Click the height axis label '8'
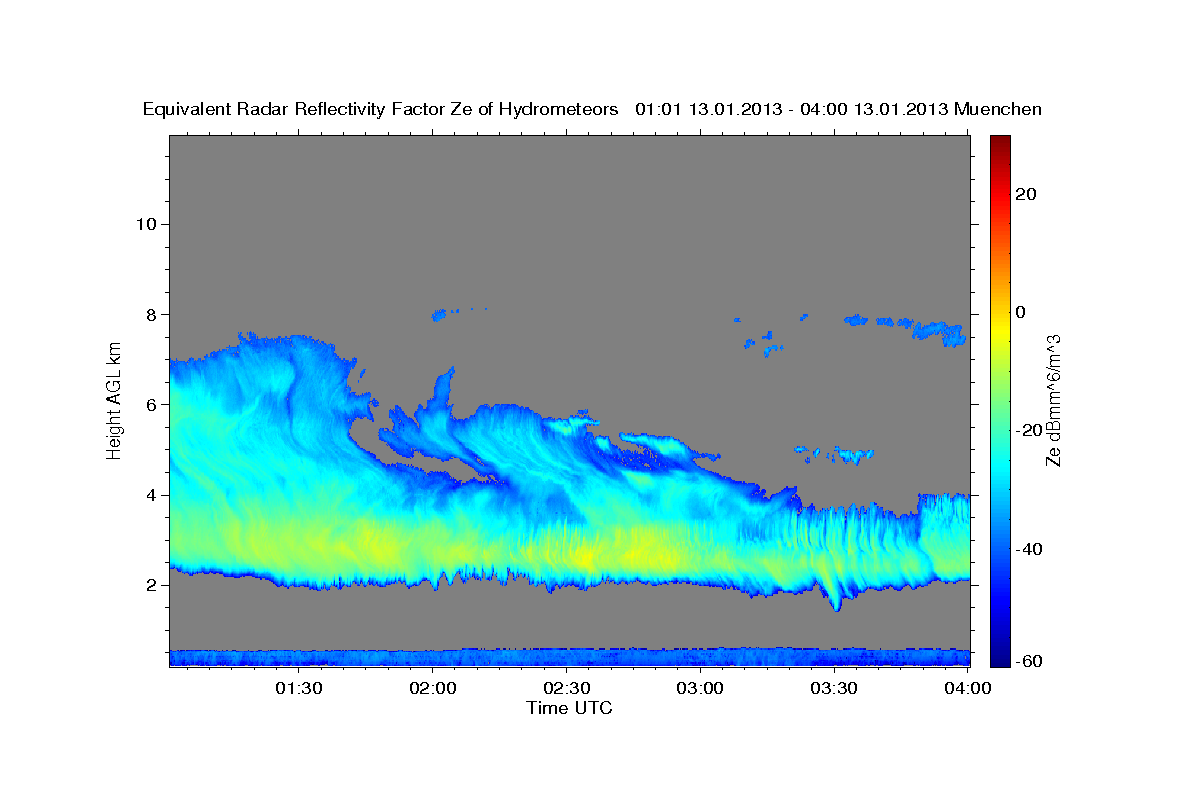The height and width of the screenshot is (800, 1200). [152, 314]
